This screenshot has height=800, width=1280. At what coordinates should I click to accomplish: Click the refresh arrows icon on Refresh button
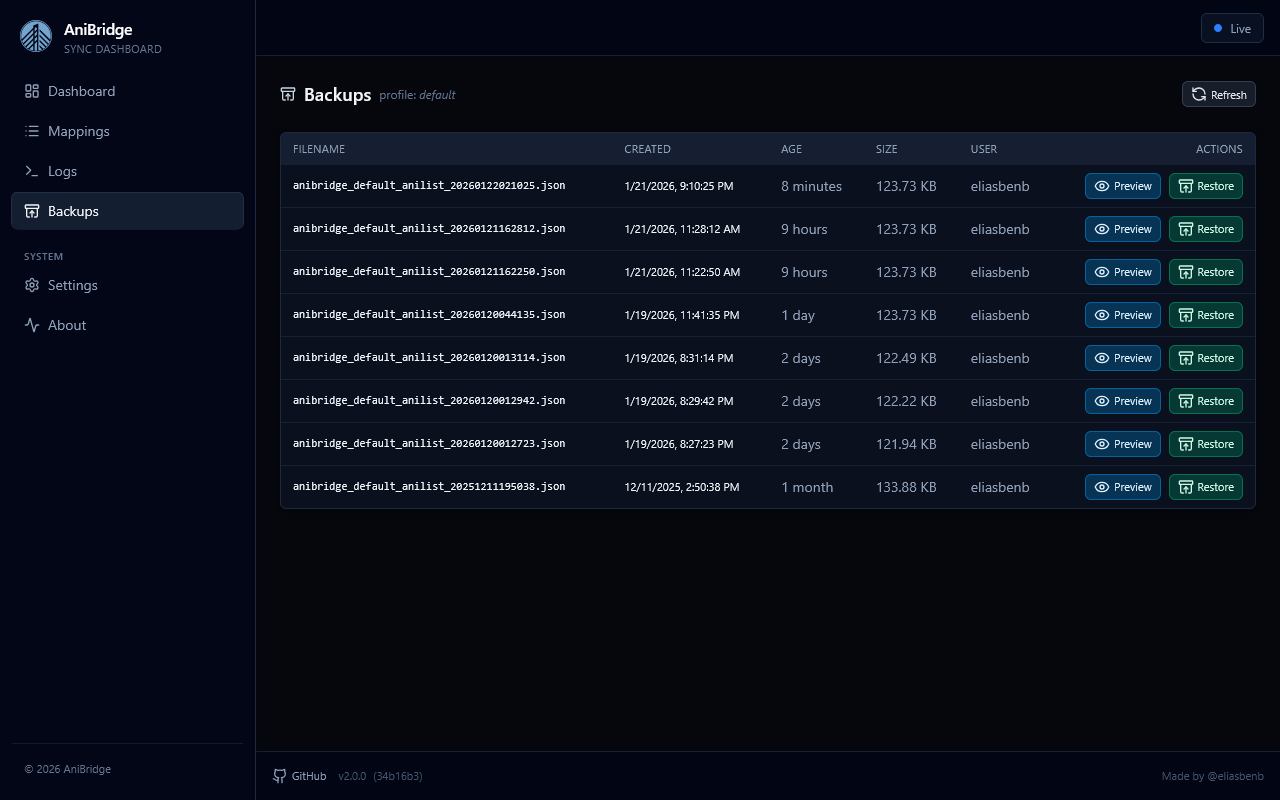click(x=1198, y=94)
